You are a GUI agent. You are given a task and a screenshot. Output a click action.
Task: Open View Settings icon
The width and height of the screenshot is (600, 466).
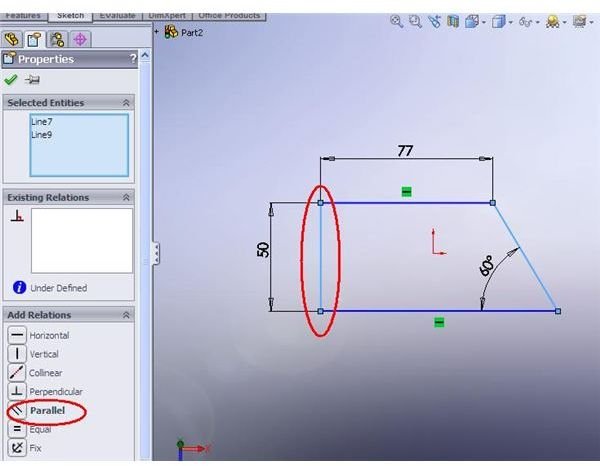579,21
